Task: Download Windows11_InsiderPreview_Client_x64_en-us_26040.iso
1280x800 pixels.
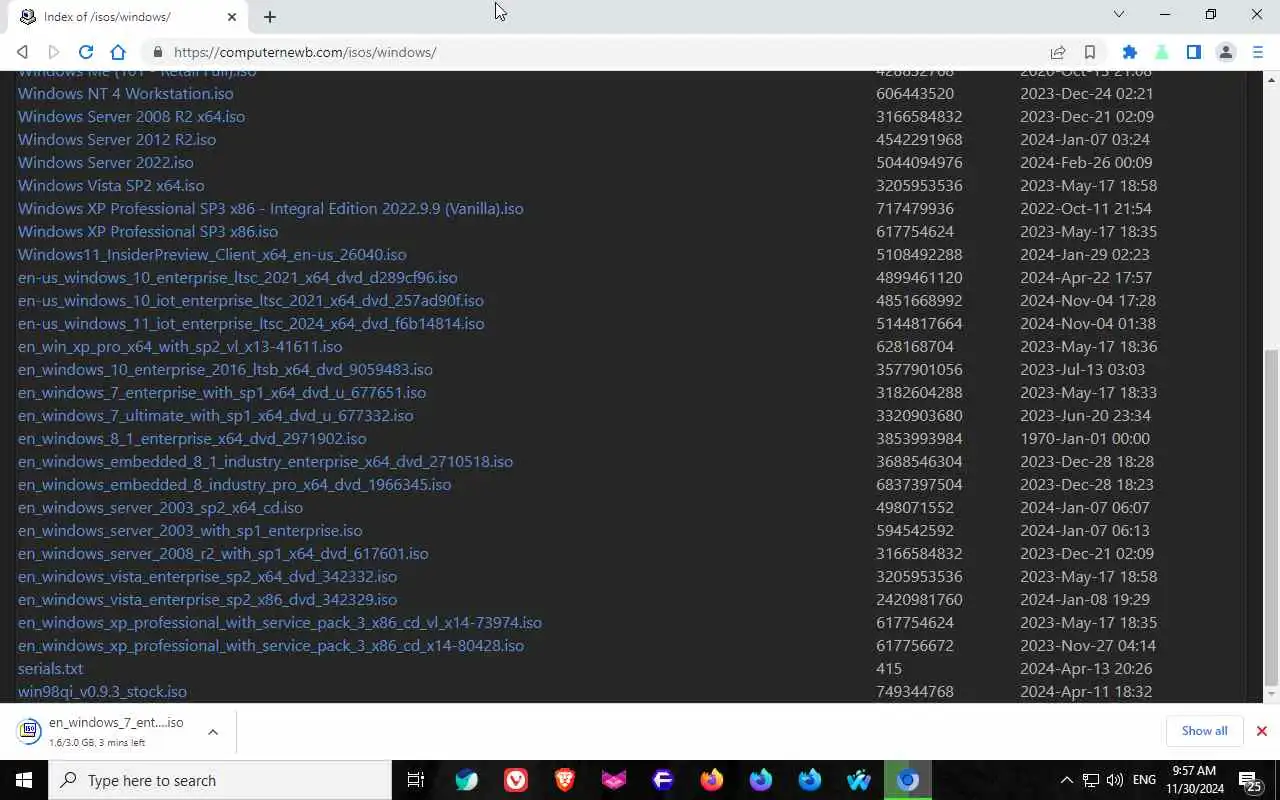Action: click(x=212, y=254)
